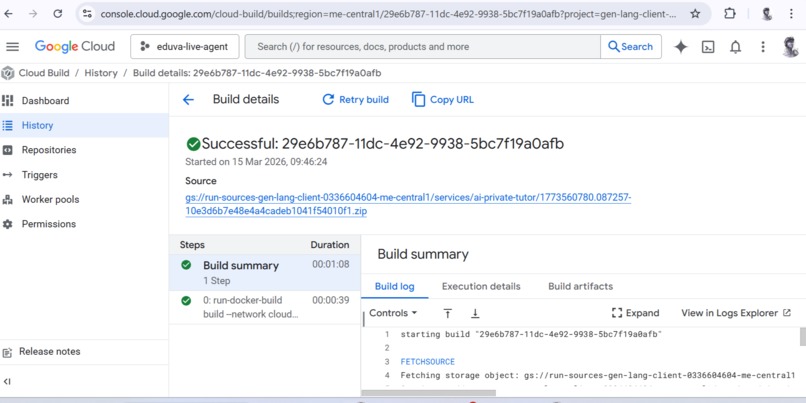Image resolution: width=806 pixels, height=403 pixels.
Task: Open project selector eduva-live-agent
Action: 185,47
